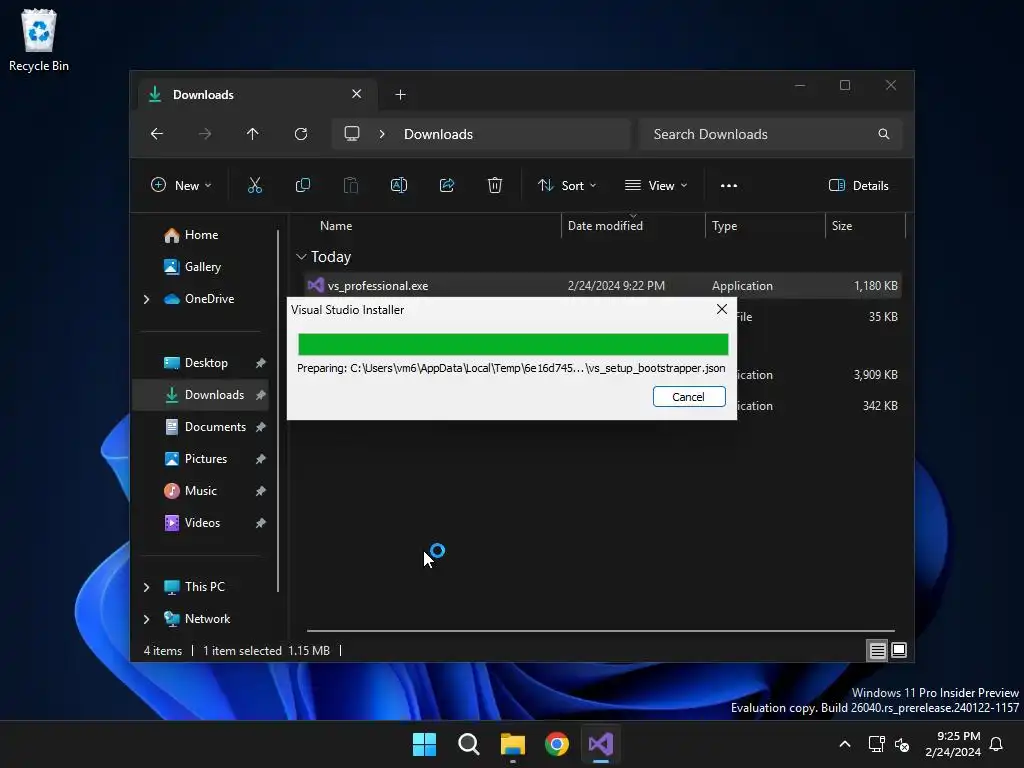1024x768 pixels.
Task: Click Visual Studio Installer taskbar icon
Action: click(x=601, y=744)
